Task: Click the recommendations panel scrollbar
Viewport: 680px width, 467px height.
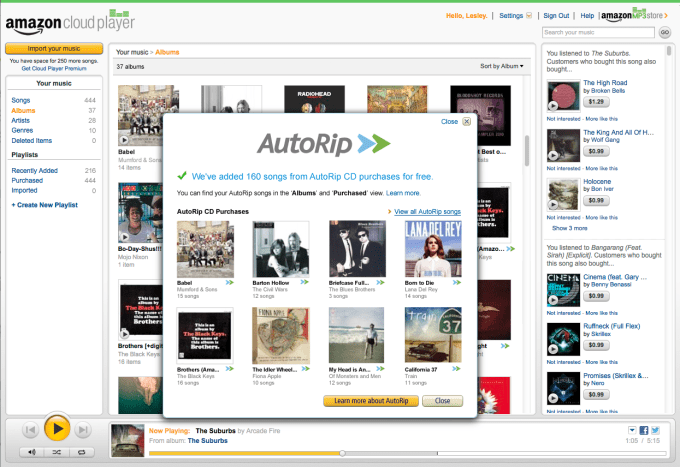Action: pos(669,50)
